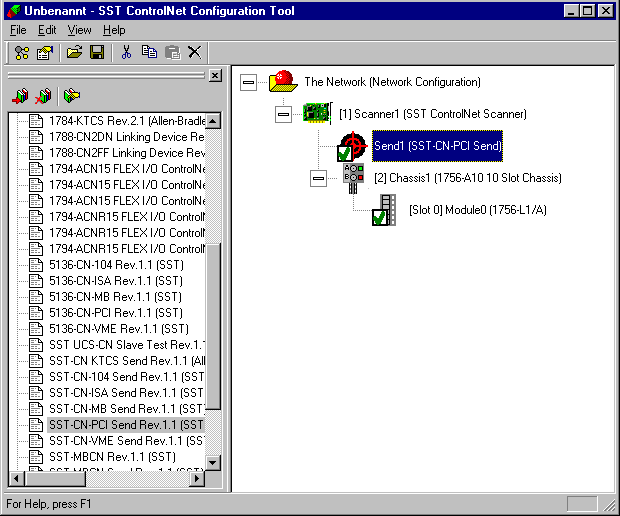Open the Edit menu

click(x=47, y=30)
